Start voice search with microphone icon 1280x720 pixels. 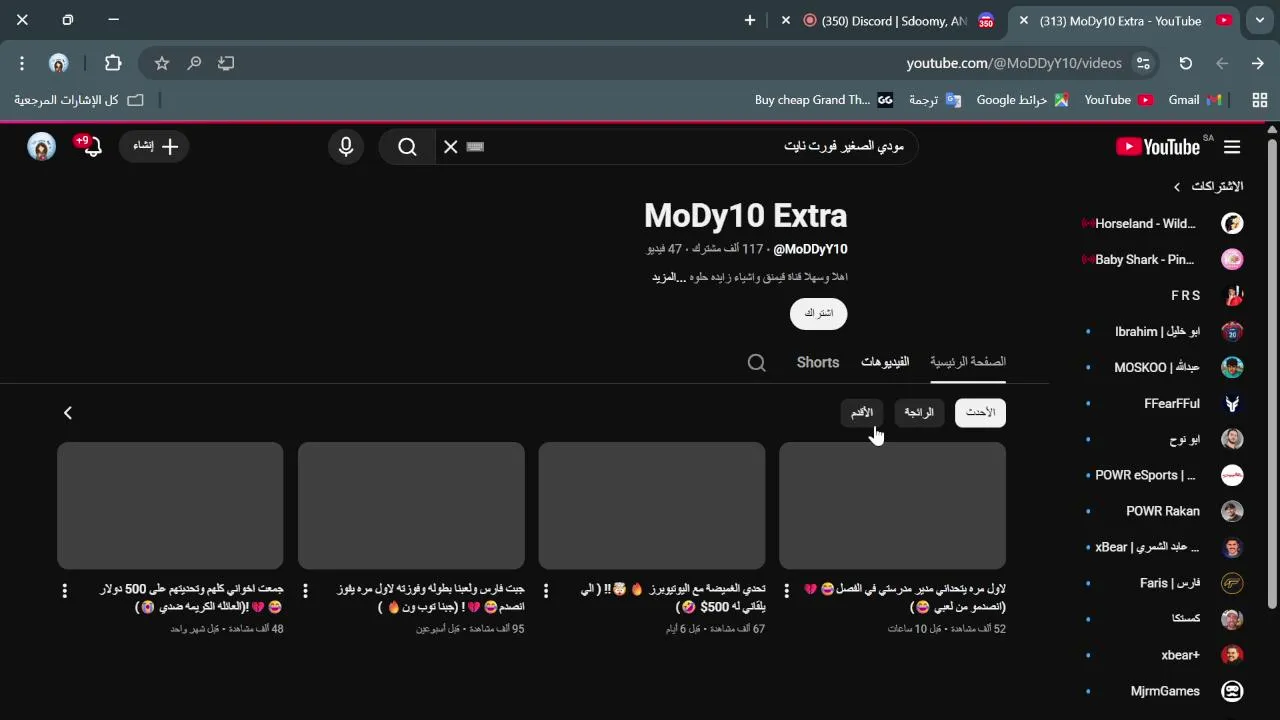click(x=346, y=147)
